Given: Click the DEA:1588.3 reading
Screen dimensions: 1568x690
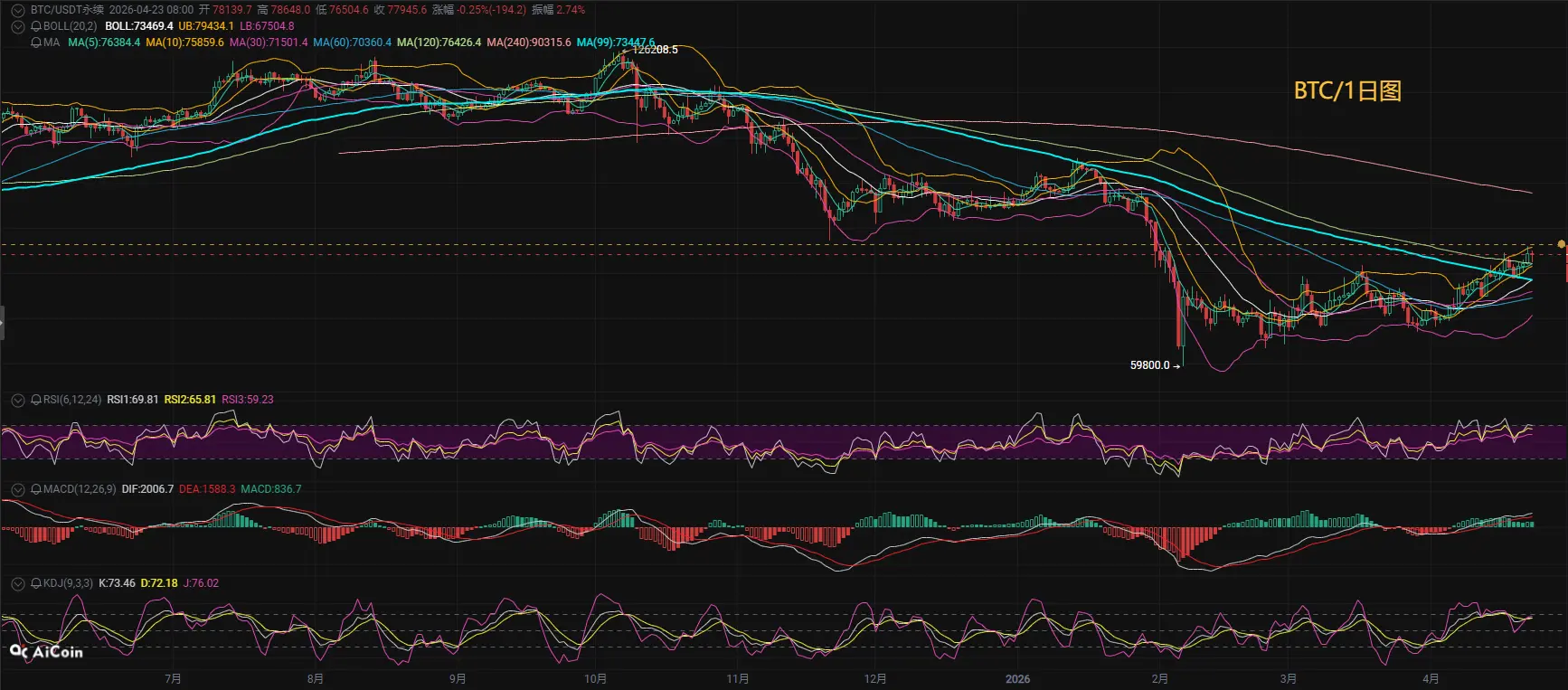Looking at the screenshot, I should coord(207,489).
